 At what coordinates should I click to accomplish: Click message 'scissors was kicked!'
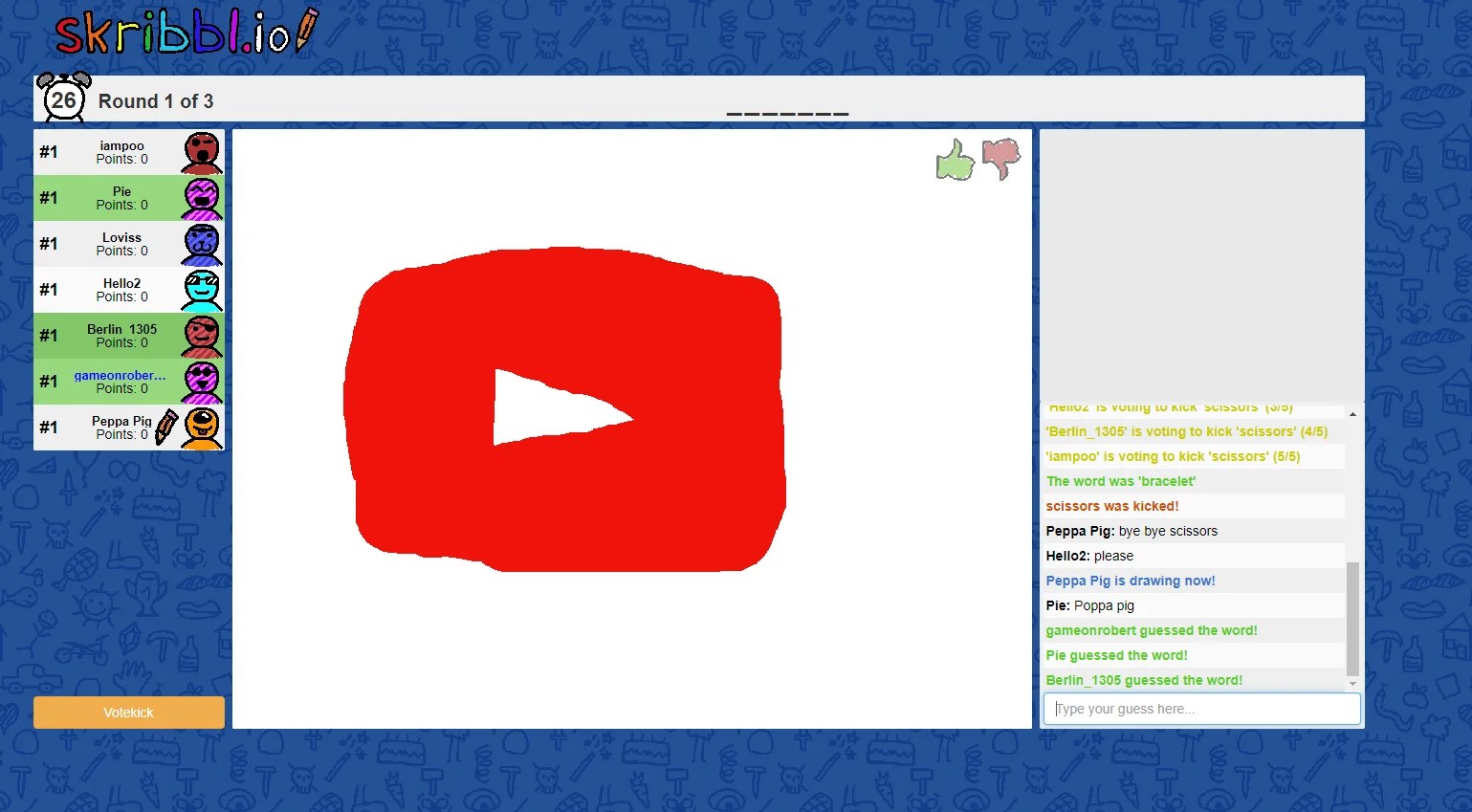coord(1111,506)
